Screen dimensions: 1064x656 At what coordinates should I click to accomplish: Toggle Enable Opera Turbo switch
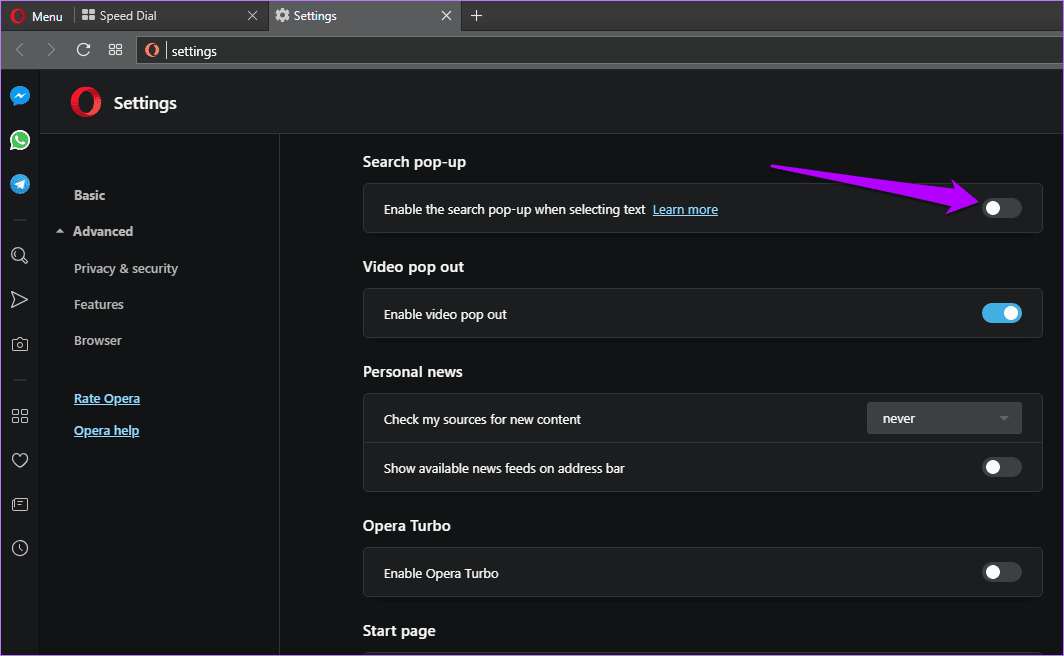[1002, 572]
